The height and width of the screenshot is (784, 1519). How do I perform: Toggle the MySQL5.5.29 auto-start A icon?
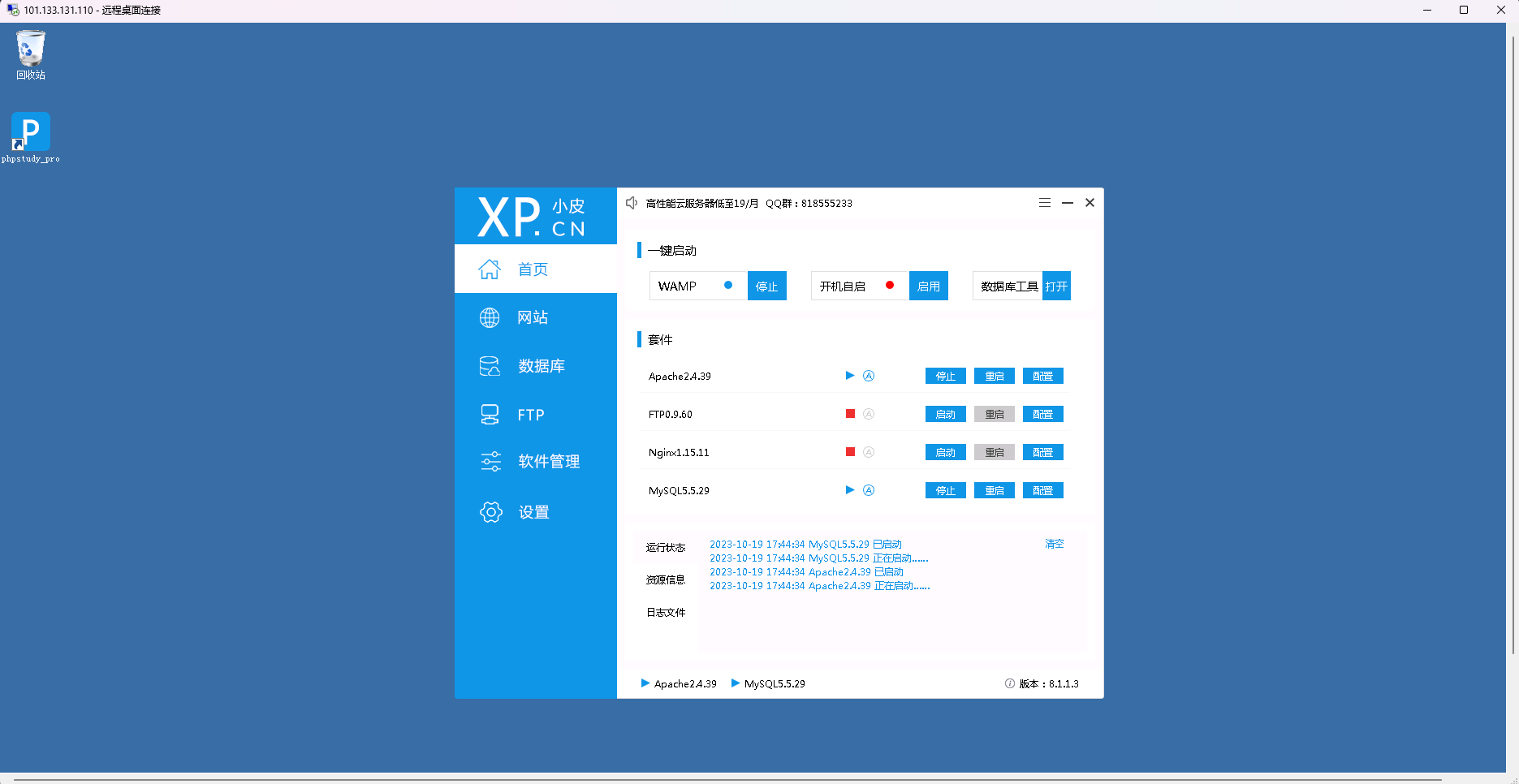point(869,490)
